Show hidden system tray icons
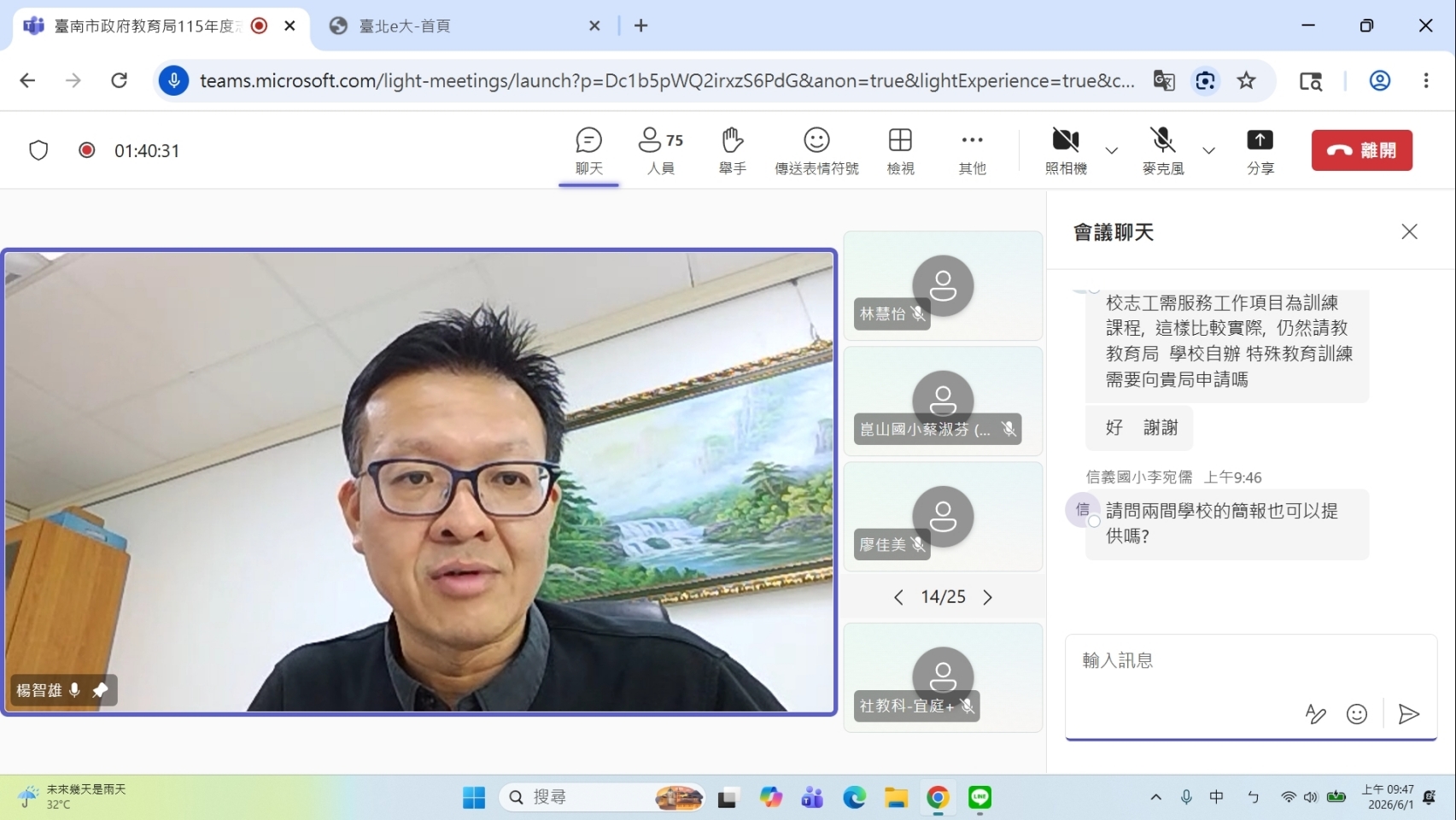The height and width of the screenshot is (820, 1456). (1155, 797)
